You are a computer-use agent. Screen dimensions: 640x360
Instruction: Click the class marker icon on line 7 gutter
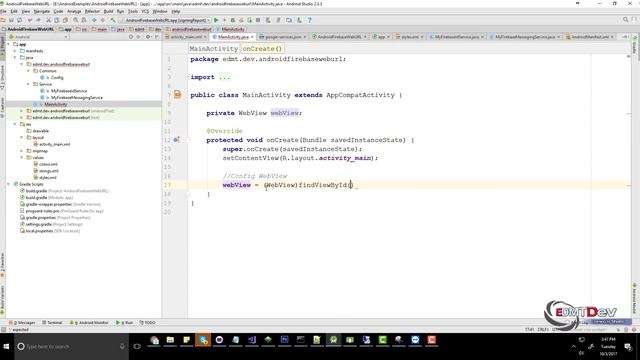click(178, 95)
